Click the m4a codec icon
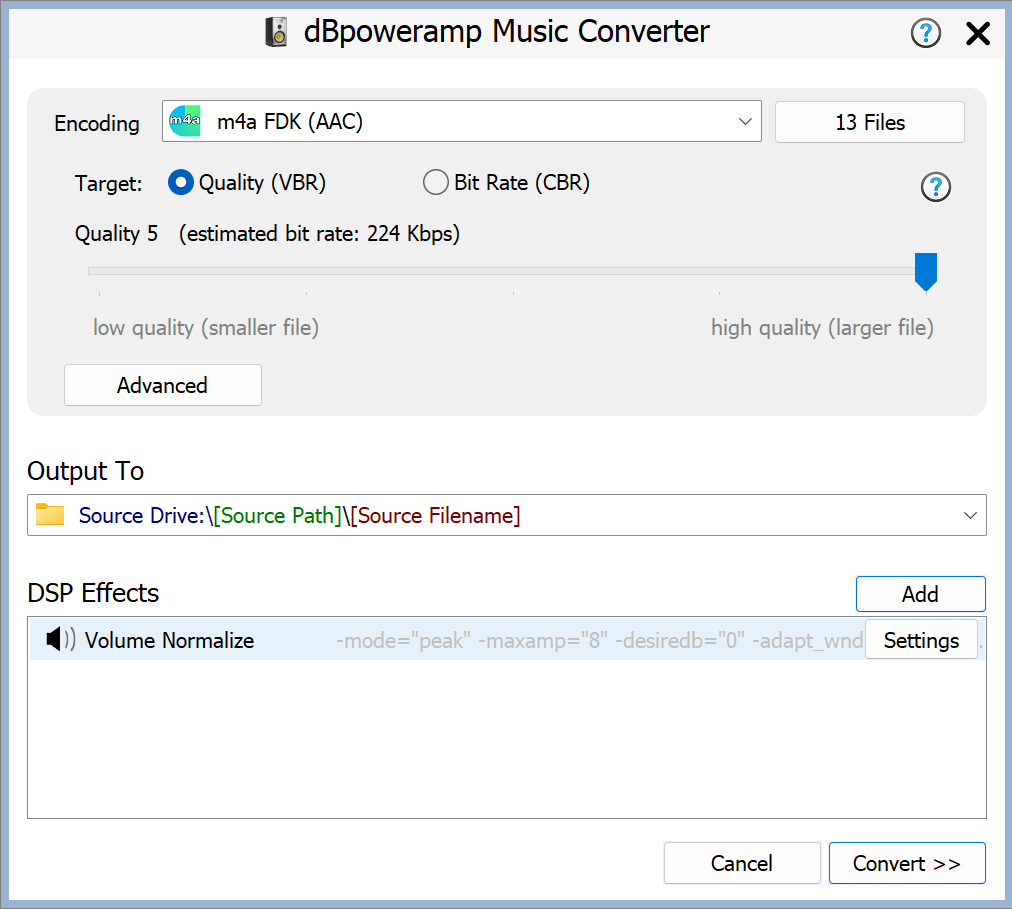1012x909 pixels. [185, 122]
